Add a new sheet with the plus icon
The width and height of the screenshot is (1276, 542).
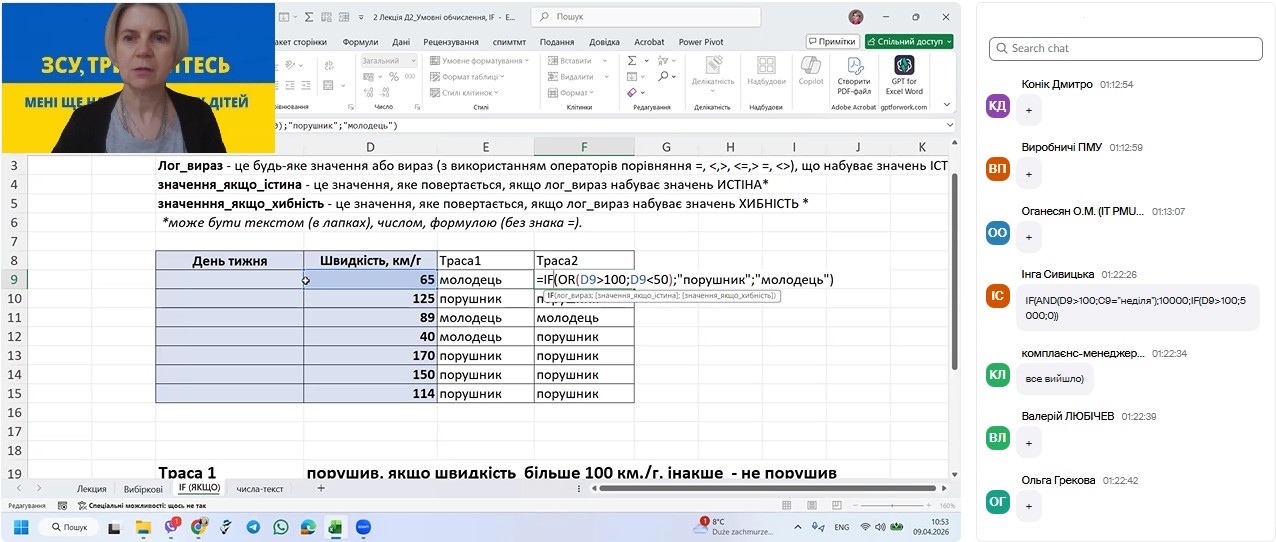click(x=321, y=488)
